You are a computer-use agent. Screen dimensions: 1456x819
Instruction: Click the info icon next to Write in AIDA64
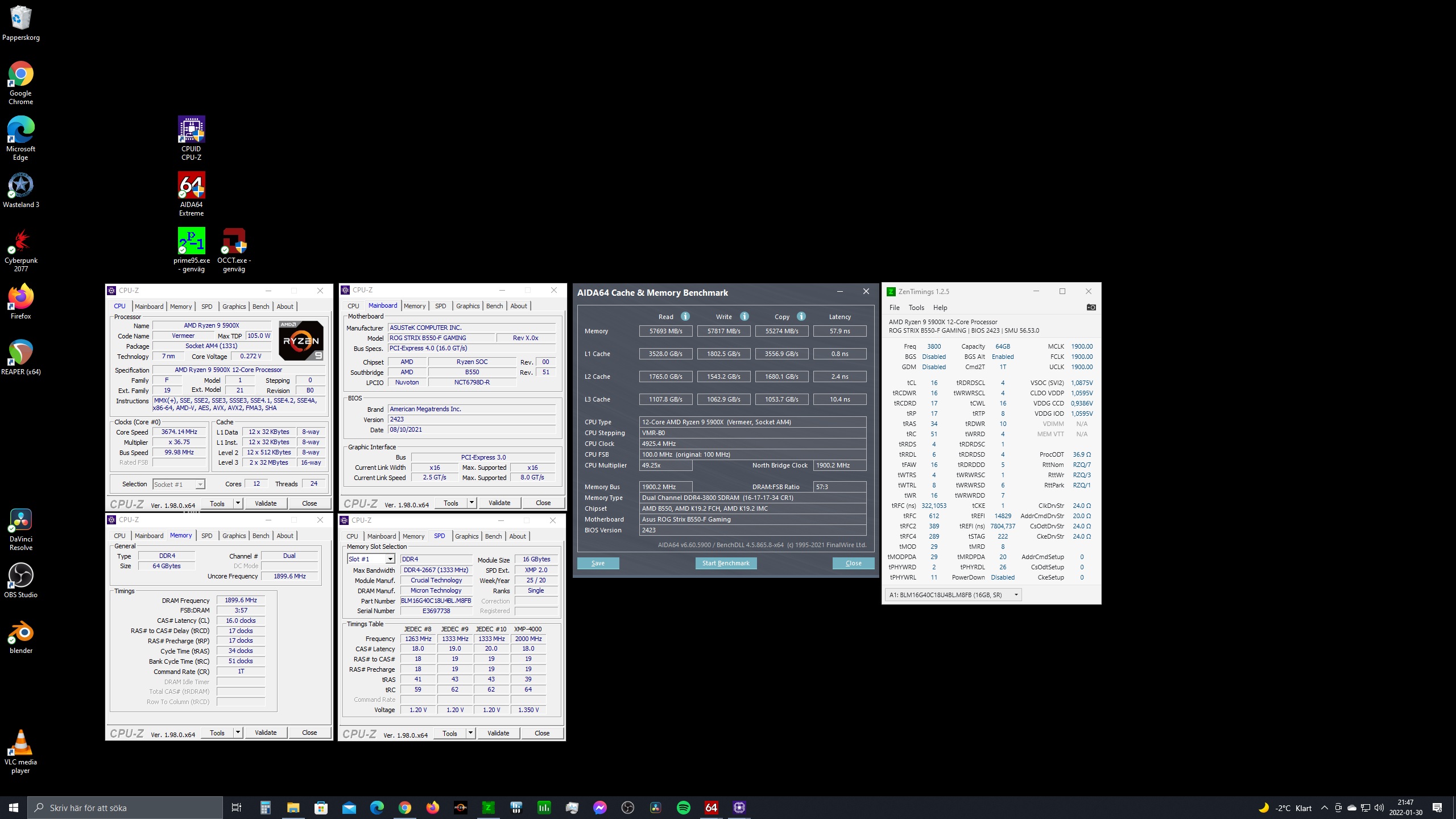744,316
